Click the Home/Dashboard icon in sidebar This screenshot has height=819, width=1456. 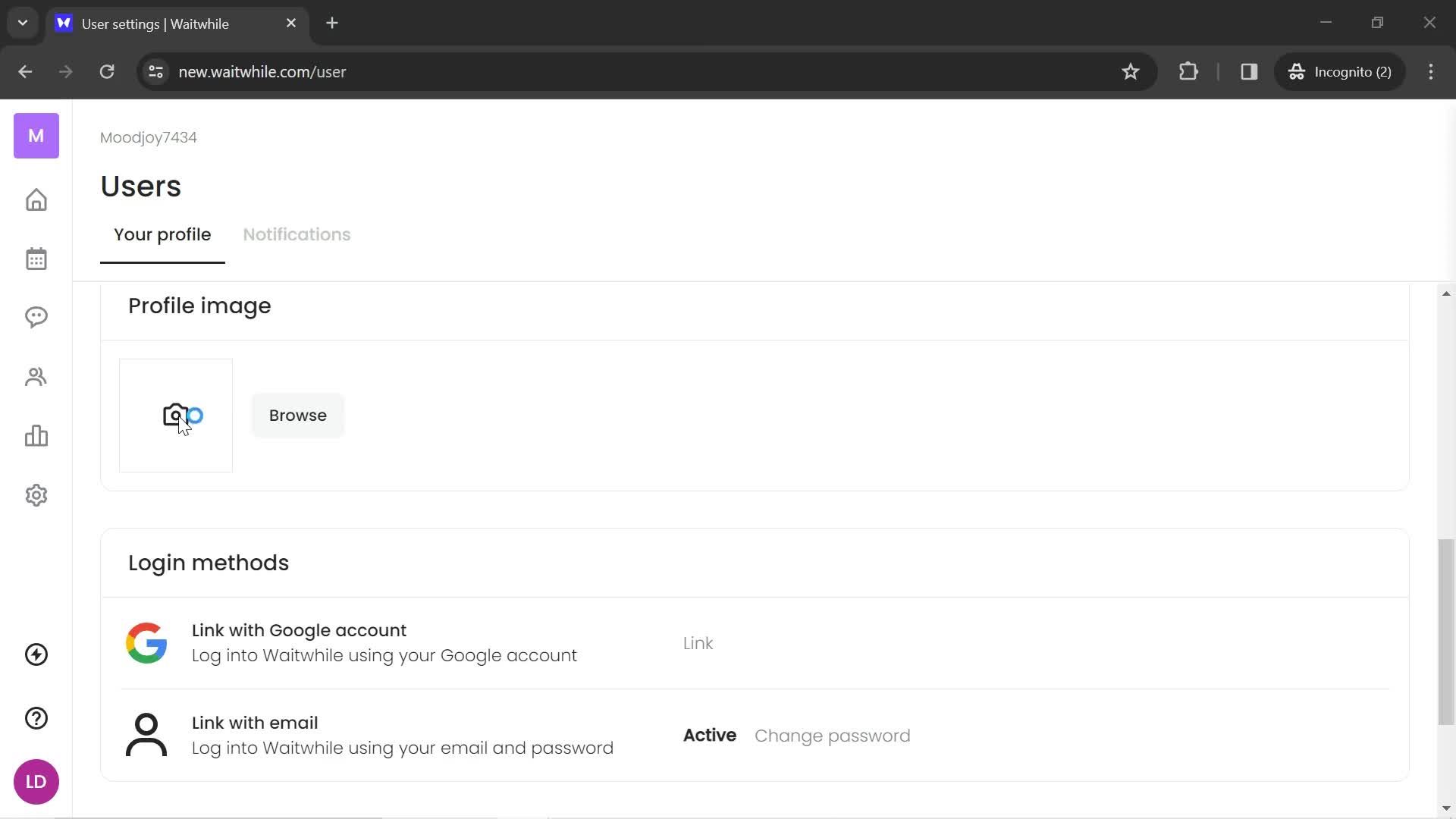[36, 199]
